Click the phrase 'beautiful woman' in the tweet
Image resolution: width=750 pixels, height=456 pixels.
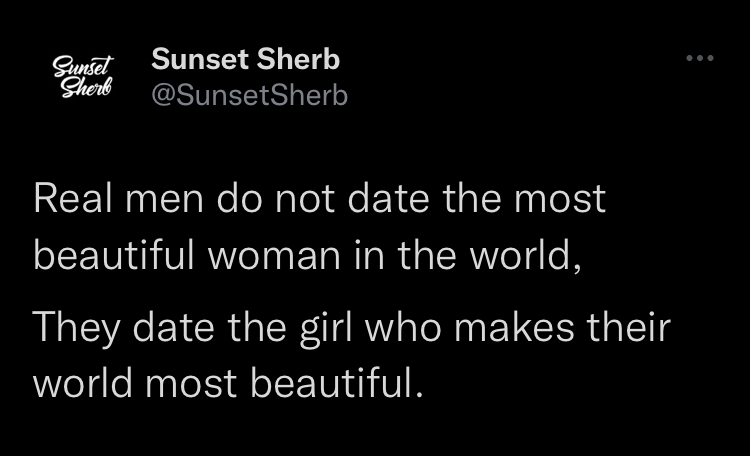pyautogui.click(x=187, y=255)
